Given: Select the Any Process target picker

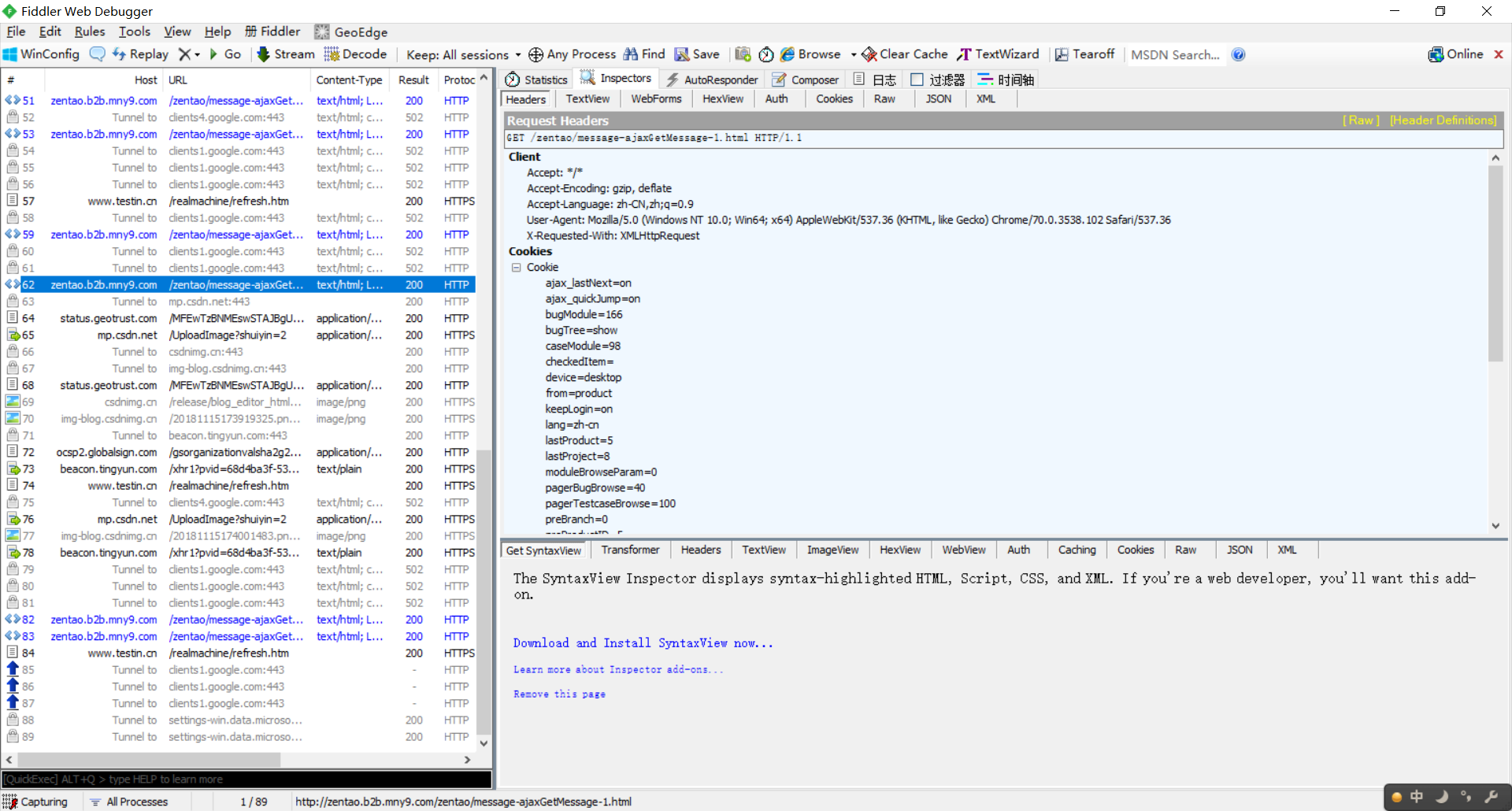Looking at the screenshot, I should click(572, 54).
